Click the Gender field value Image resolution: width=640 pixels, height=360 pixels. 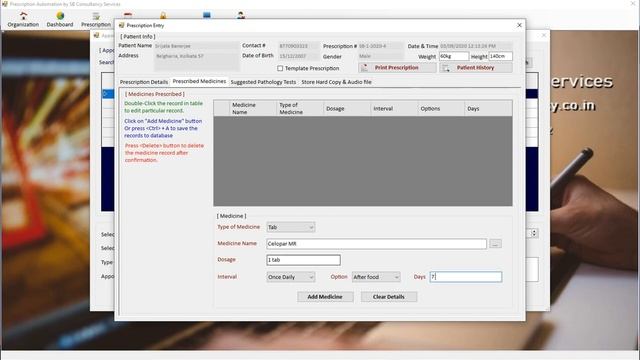[381, 56]
